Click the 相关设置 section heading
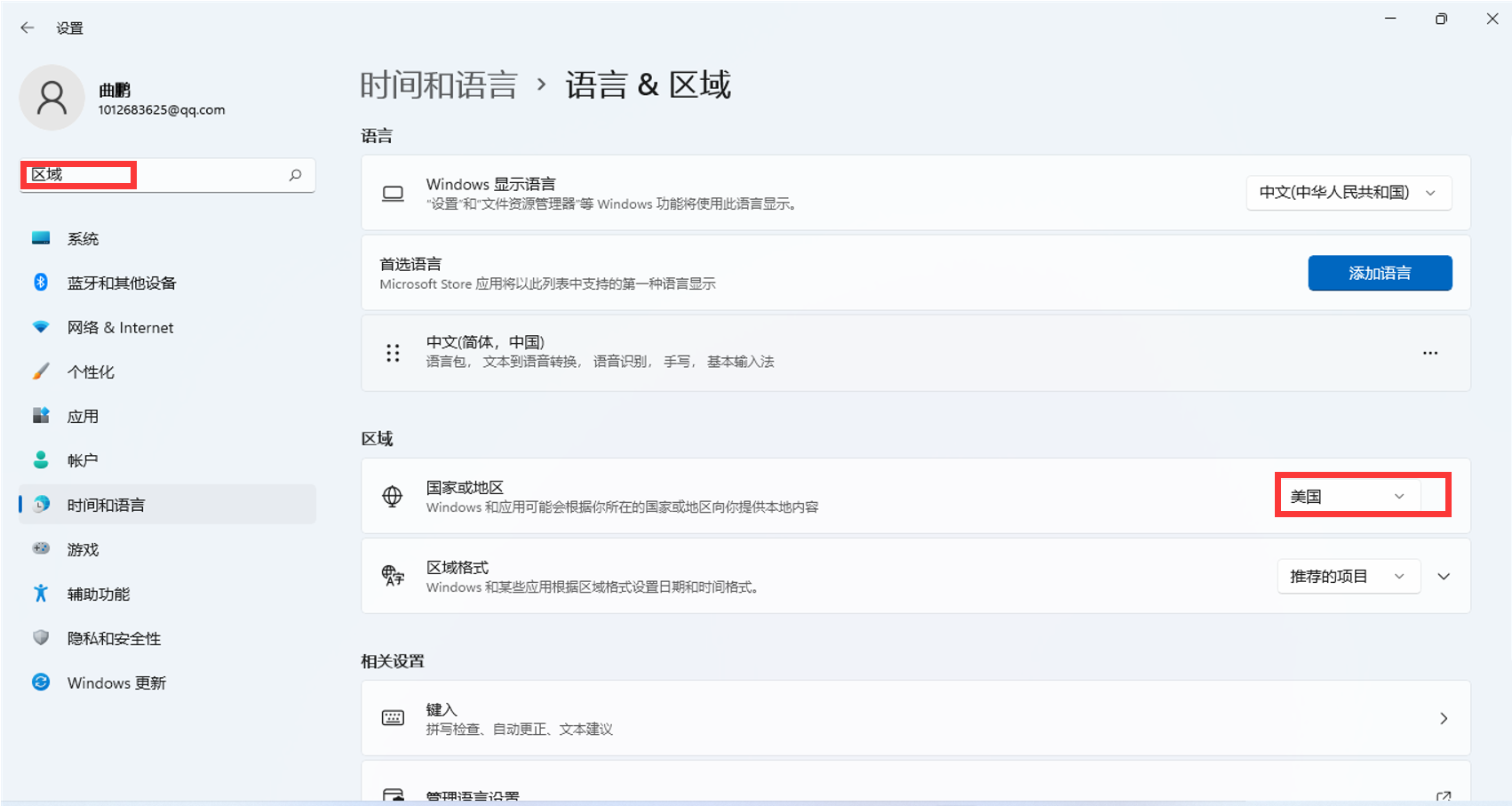 (393, 661)
